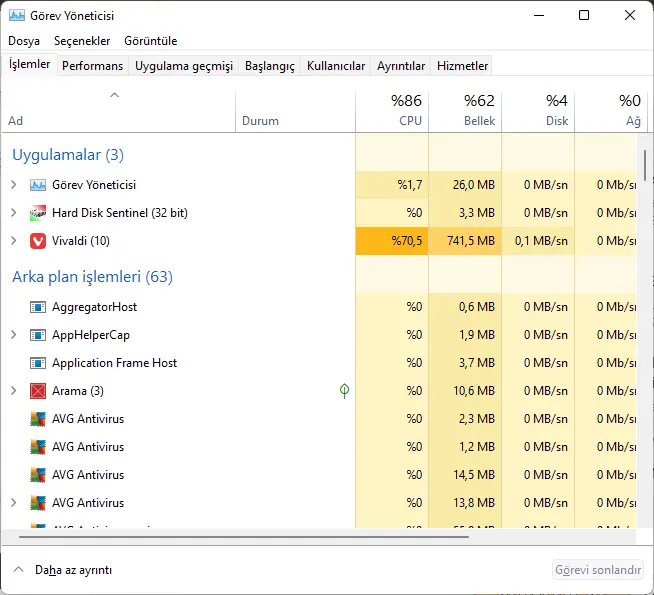Expand the AVG Antivirus 13,8 MB process group
654x595 pixels.
point(14,502)
